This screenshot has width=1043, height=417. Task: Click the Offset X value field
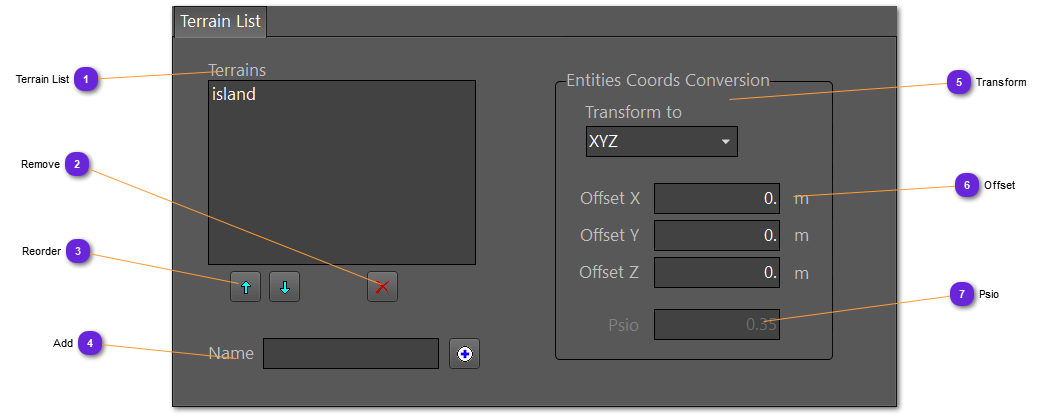pos(716,198)
